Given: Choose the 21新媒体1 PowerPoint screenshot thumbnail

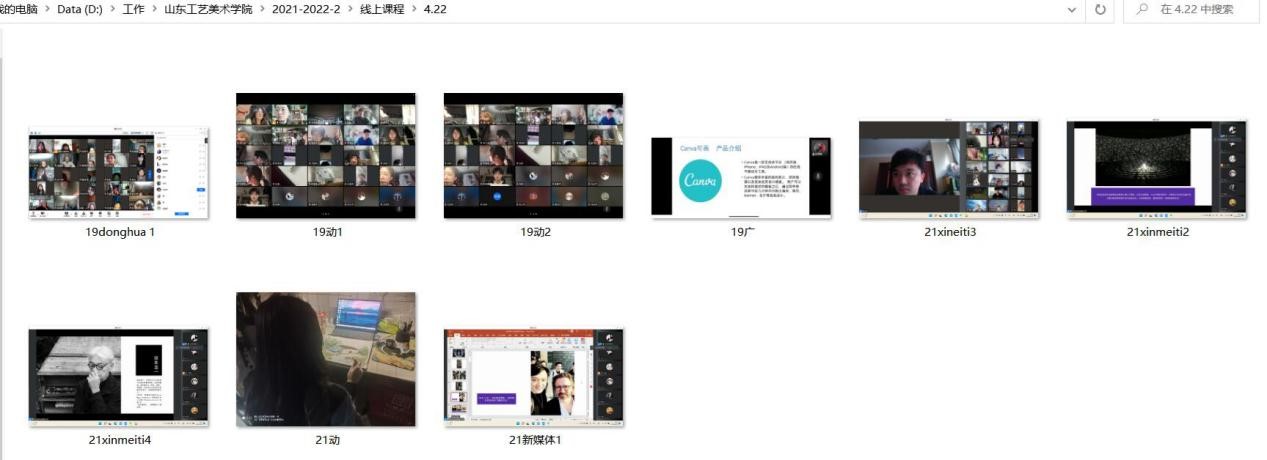Looking at the screenshot, I should coord(533,376).
